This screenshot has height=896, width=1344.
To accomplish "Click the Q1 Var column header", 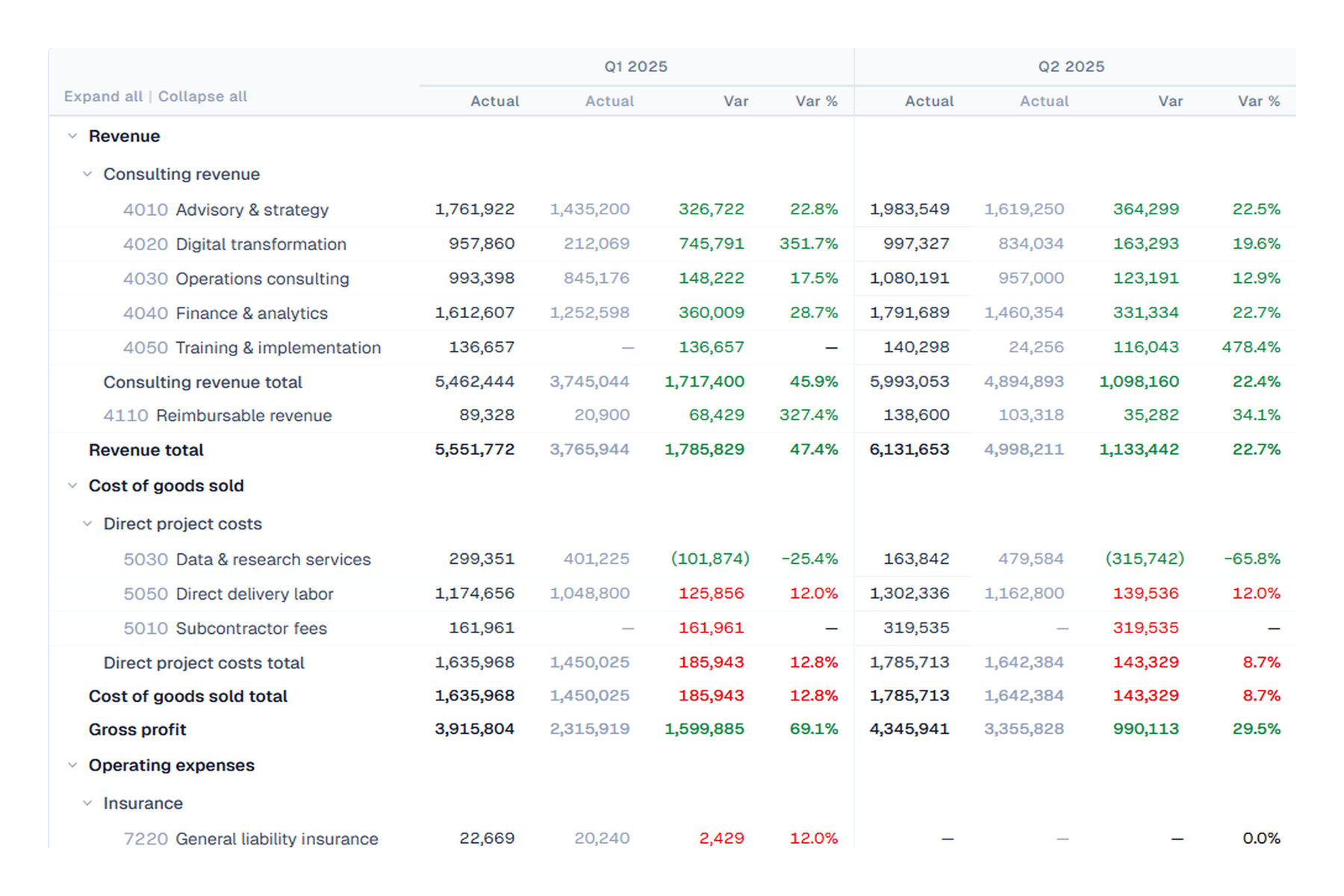I will click(735, 101).
